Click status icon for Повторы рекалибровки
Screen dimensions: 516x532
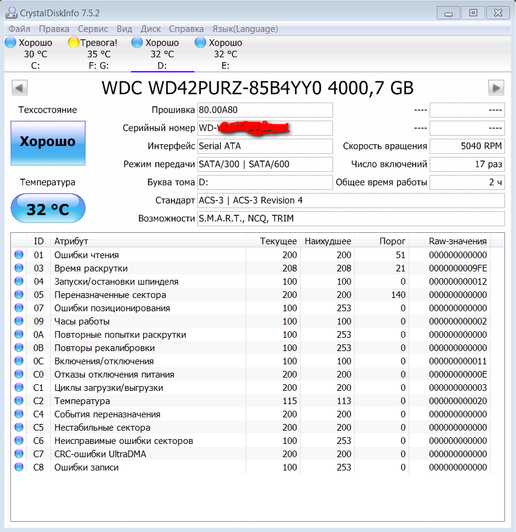[19, 347]
